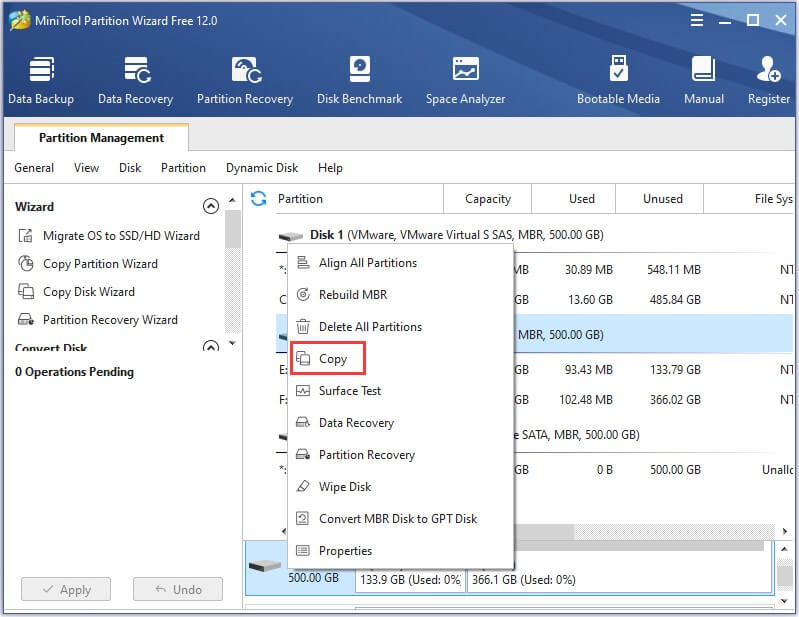The height and width of the screenshot is (617, 799).
Task: Click the Align All Partitions icon
Action: (x=303, y=262)
